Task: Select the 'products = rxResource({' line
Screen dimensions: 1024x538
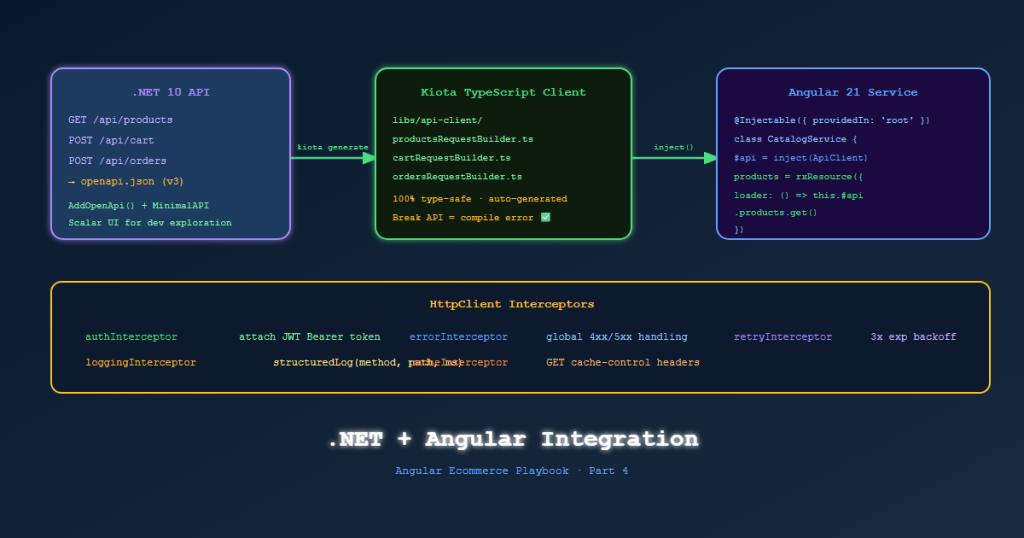Action: click(x=799, y=177)
